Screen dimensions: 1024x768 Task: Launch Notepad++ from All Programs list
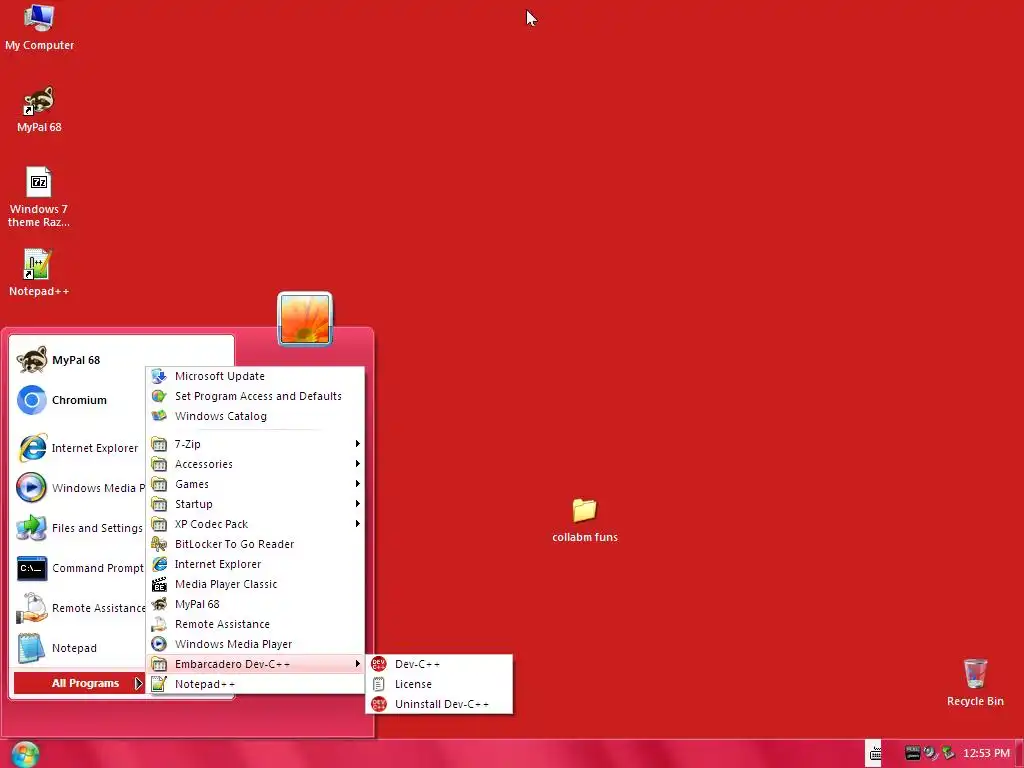[255, 684]
